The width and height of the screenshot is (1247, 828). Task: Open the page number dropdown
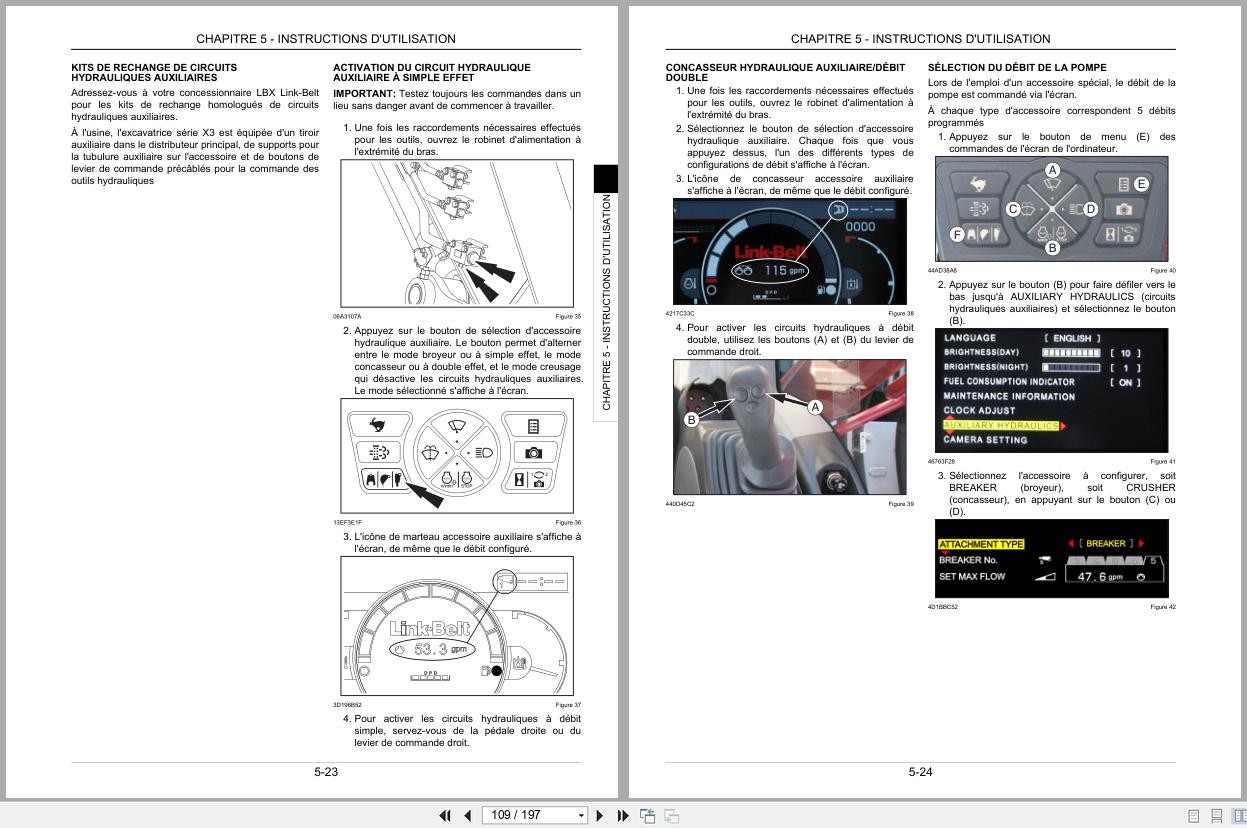click(x=582, y=815)
